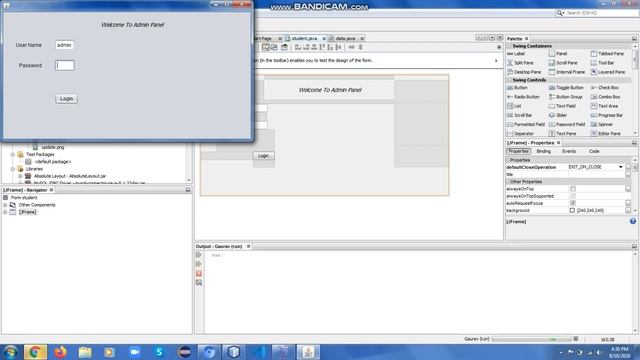640x360 pixels.
Task: Open defaultCloseOperation dropdown
Action: tap(620, 167)
